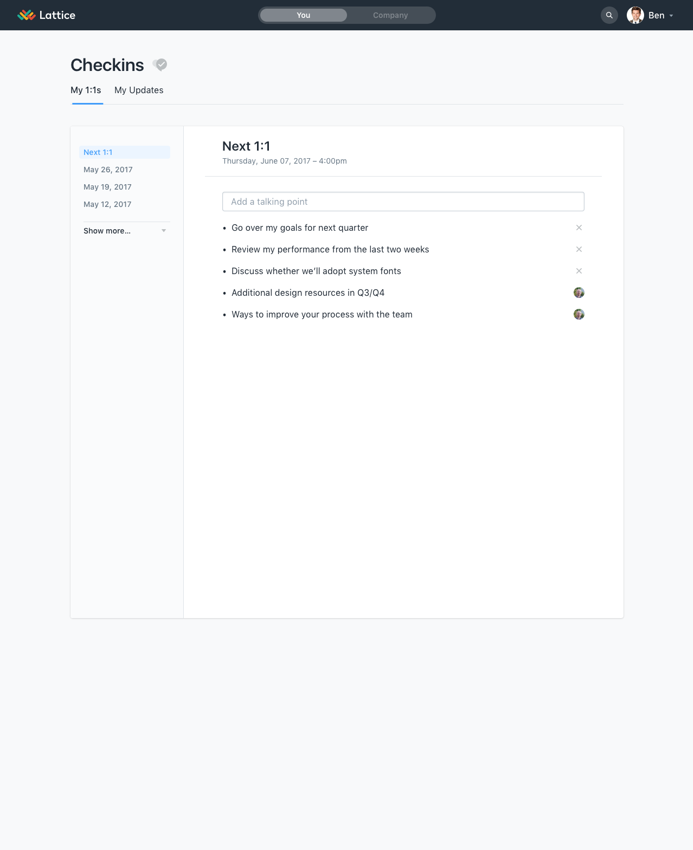
Task: Expand the Show more dates list
Action: (107, 231)
